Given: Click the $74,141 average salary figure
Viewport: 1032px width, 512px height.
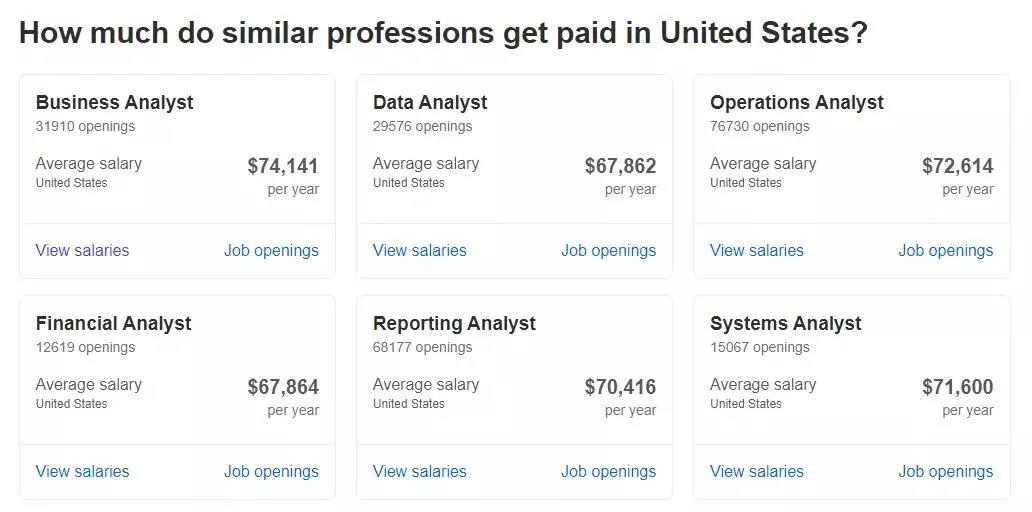Looking at the screenshot, I should coord(283,166).
